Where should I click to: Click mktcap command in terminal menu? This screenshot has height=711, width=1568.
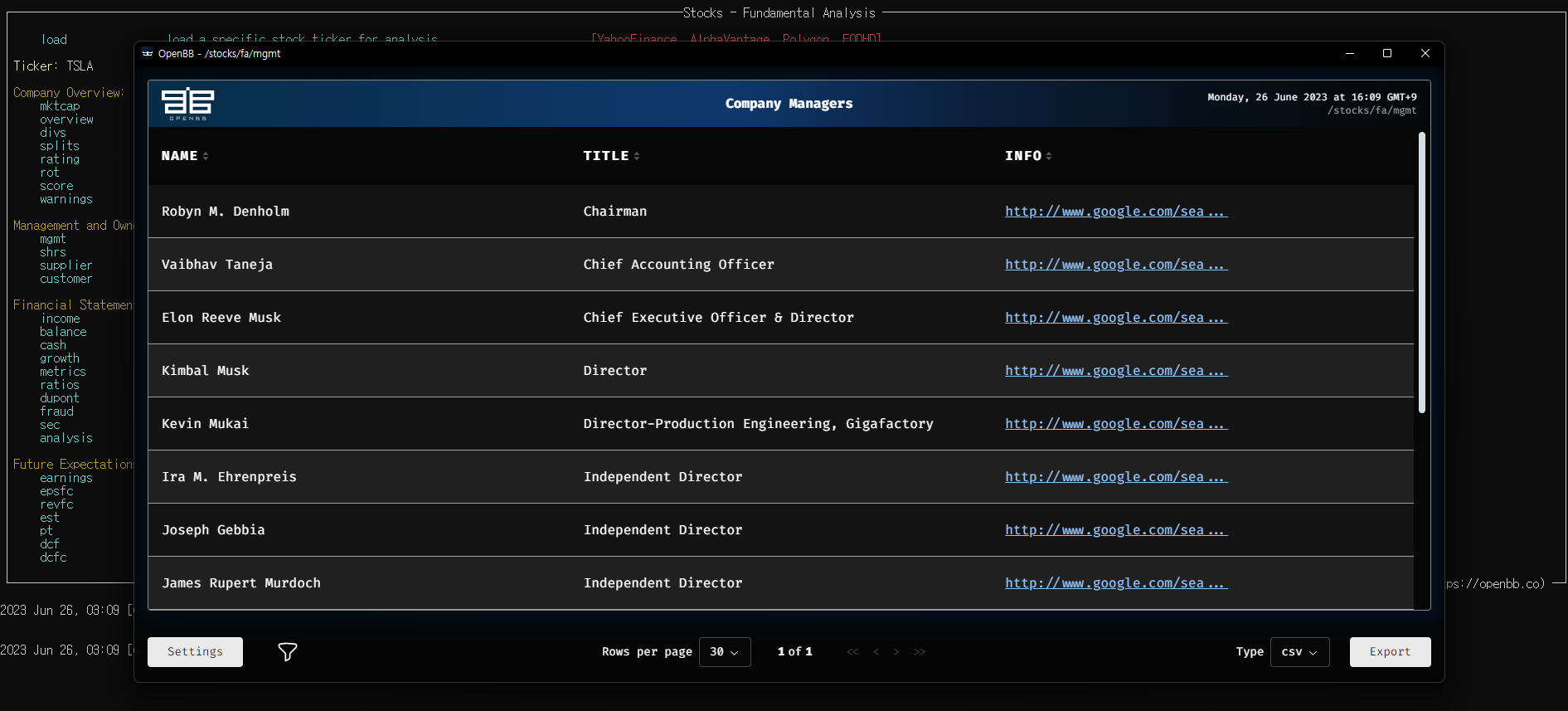[x=60, y=106]
